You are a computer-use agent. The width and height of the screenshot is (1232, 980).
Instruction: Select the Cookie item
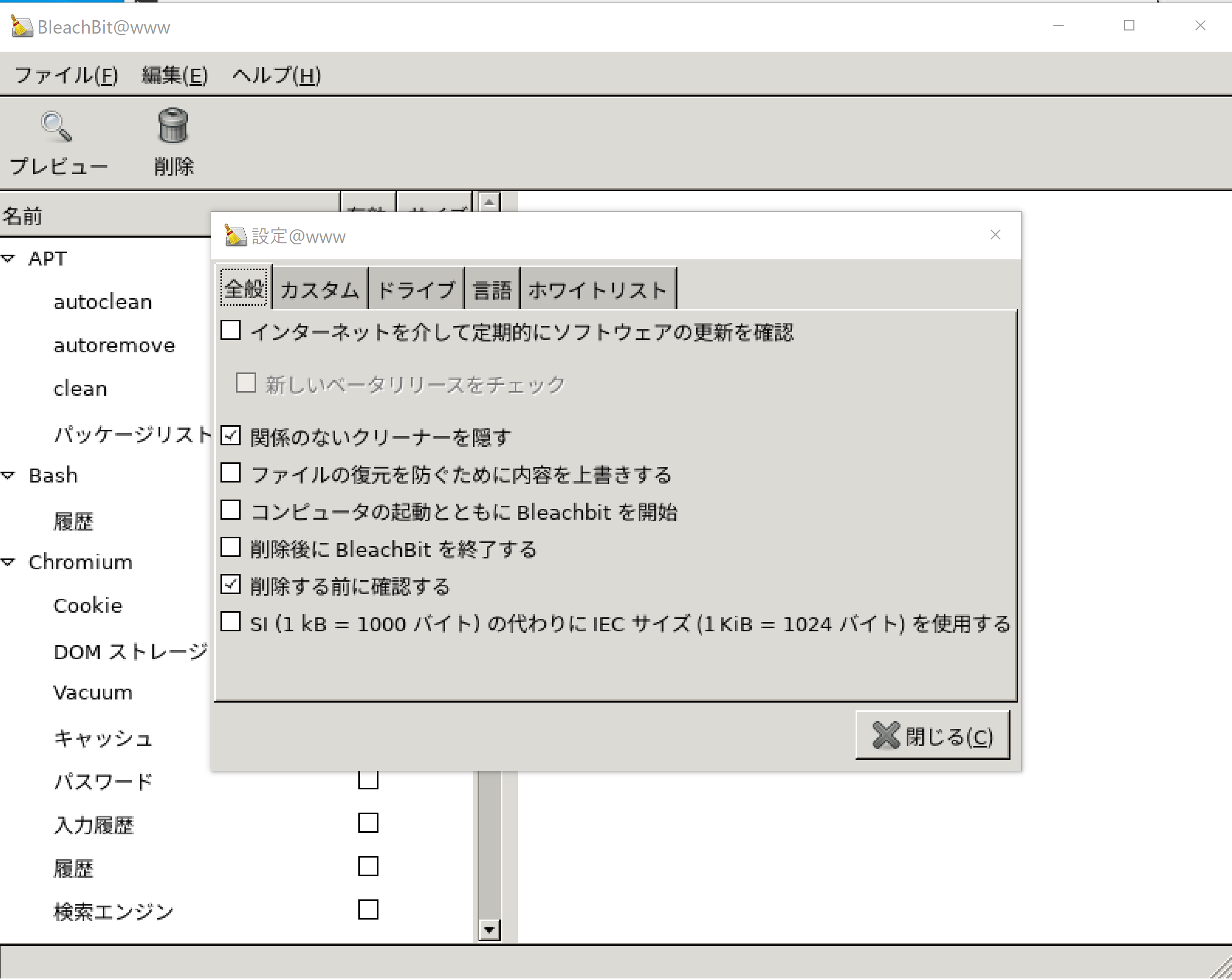87,605
